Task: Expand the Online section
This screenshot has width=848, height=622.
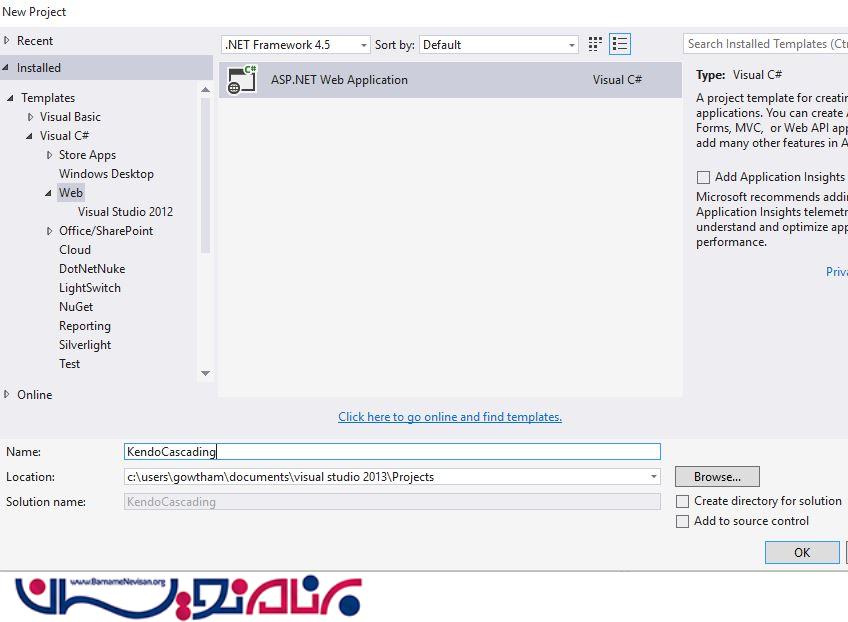Action: click(x=6, y=395)
